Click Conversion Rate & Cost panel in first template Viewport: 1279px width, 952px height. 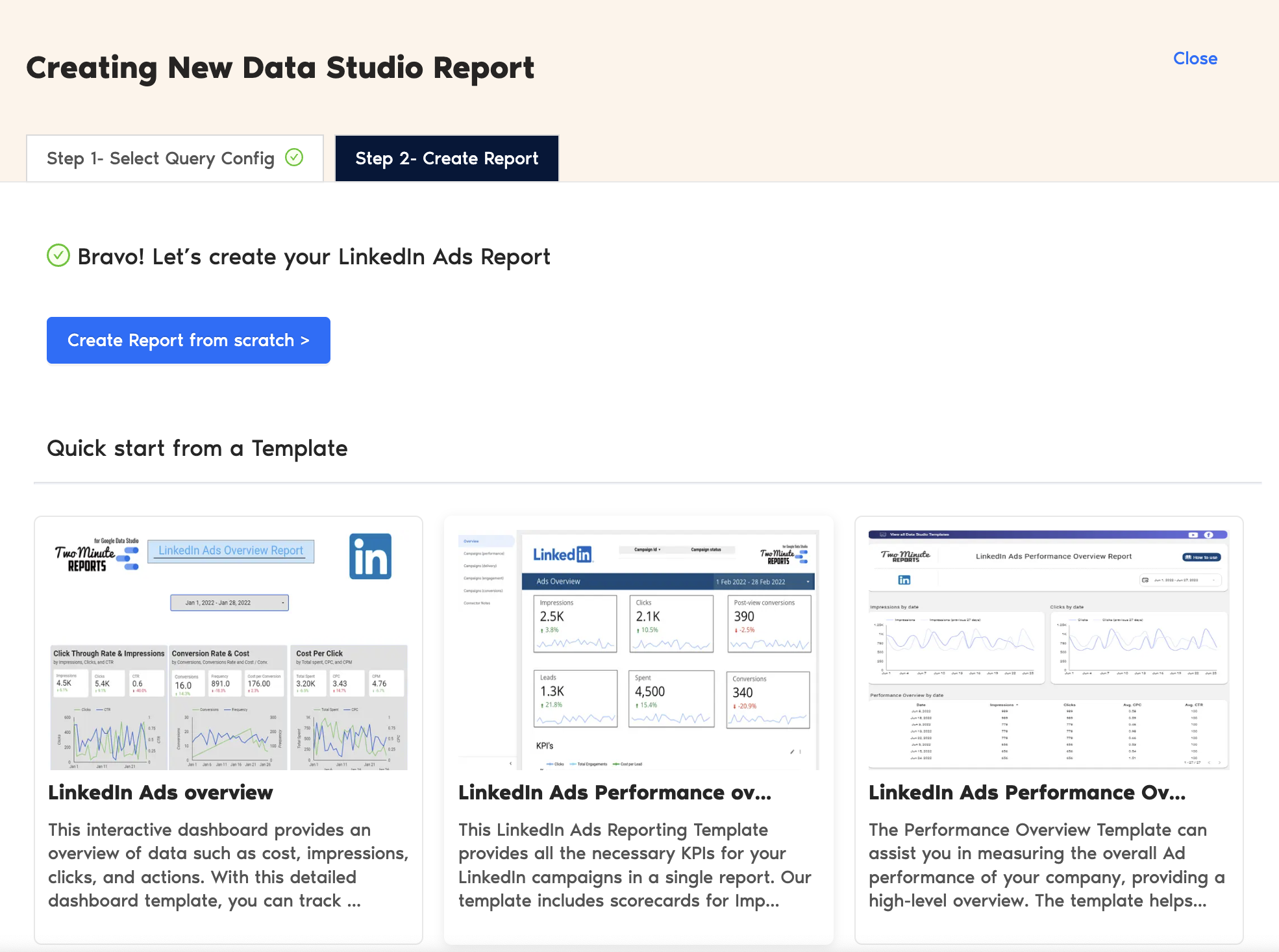pos(228,708)
